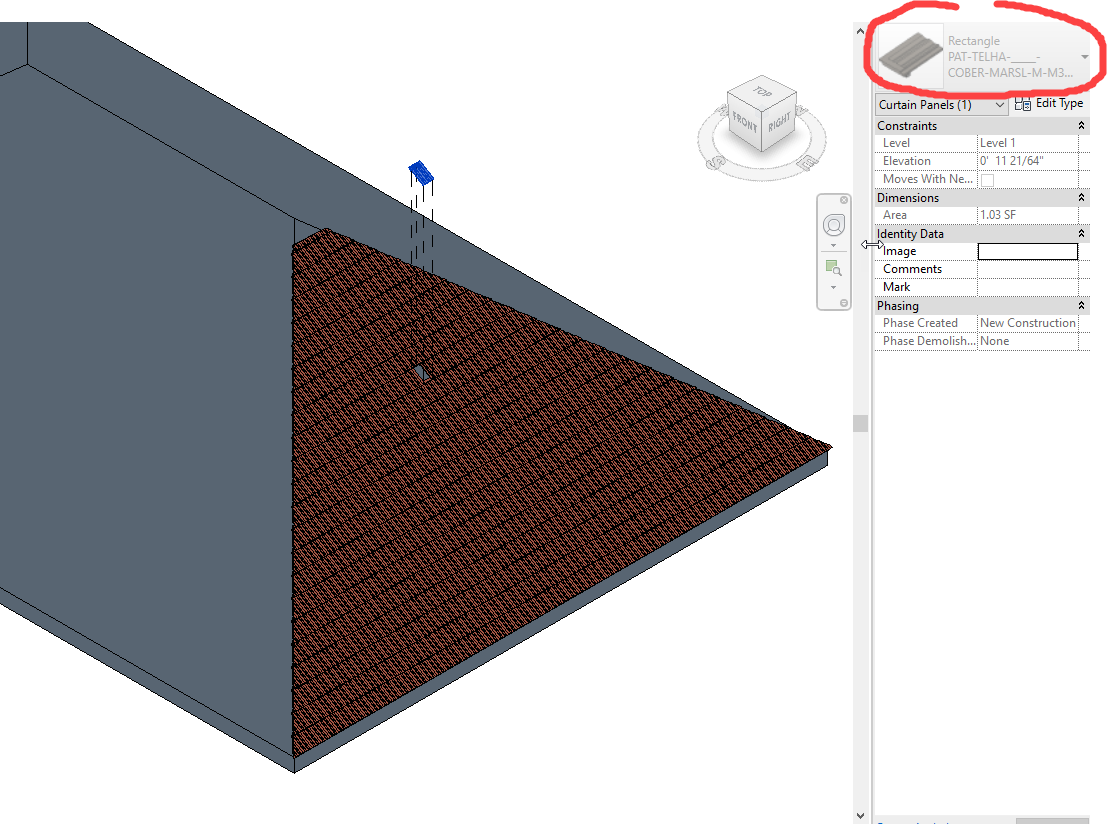Expand the zoom options arrow on navigation bar

(x=833, y=288)
